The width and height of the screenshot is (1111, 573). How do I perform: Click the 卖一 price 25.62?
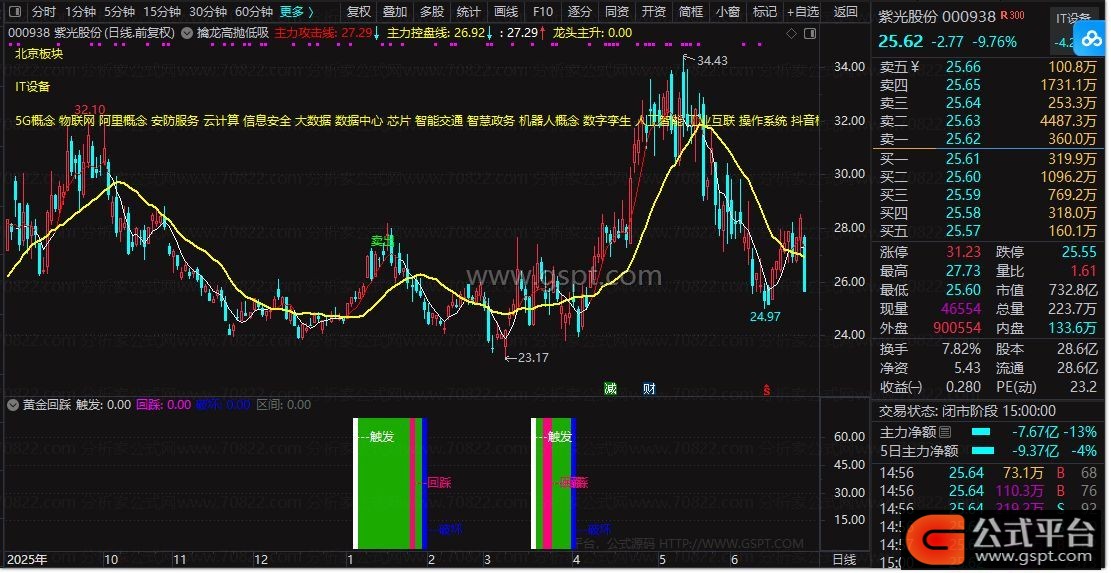point(964,139)
